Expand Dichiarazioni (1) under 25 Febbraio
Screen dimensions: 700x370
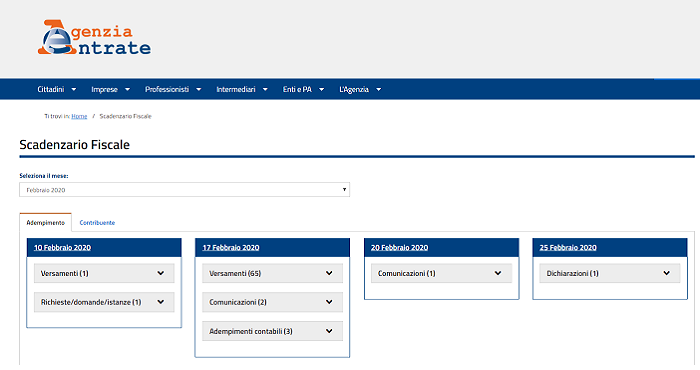tap(610, 273)
